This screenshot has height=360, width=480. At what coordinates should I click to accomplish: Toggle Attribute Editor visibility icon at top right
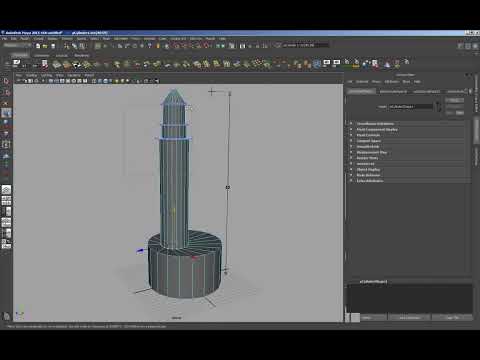coord(461,46)
